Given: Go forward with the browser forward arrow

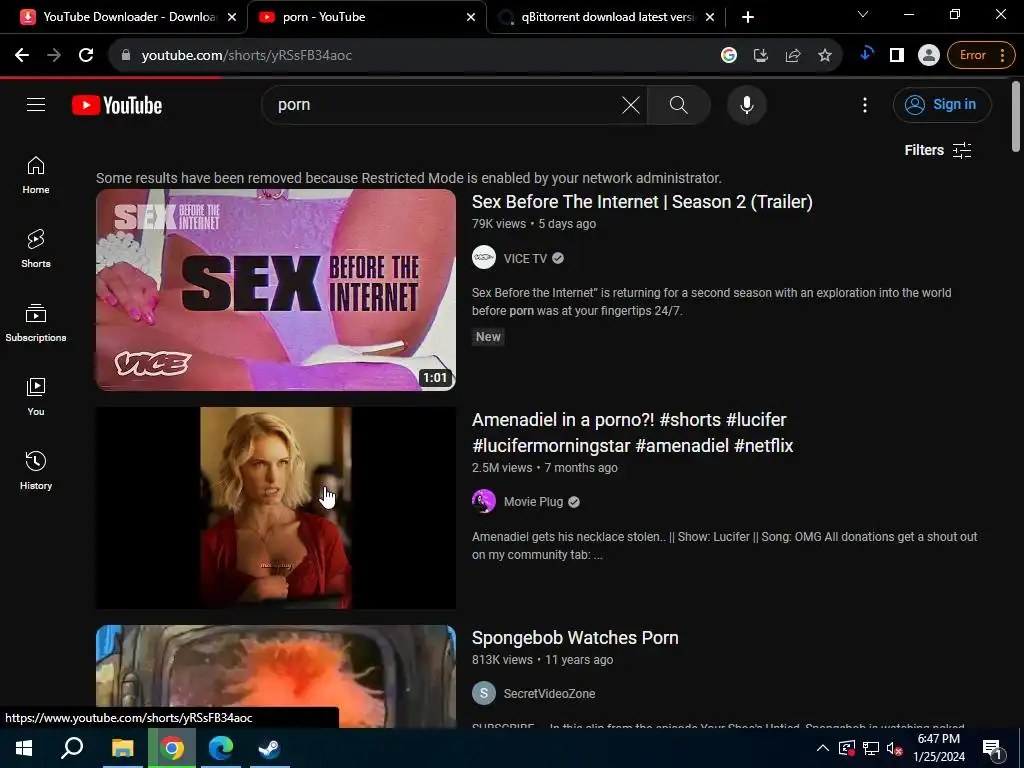Looking at the screenshot, I should 54,56.
